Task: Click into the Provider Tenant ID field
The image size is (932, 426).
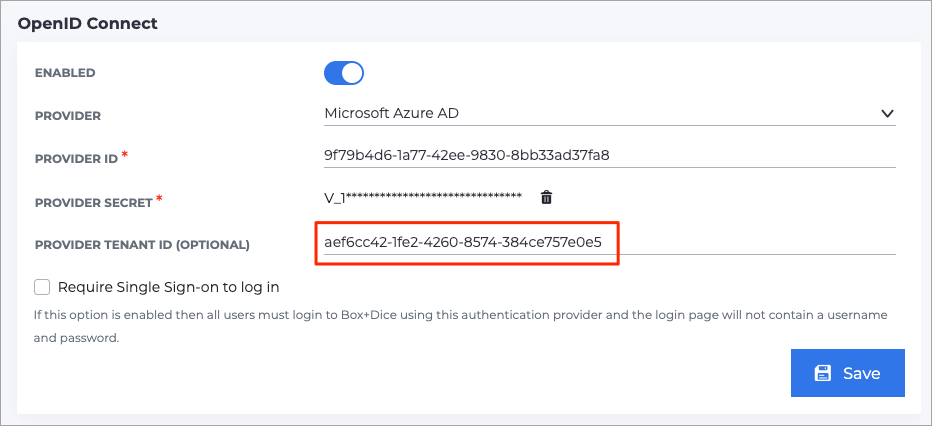Action: (610, 242)
